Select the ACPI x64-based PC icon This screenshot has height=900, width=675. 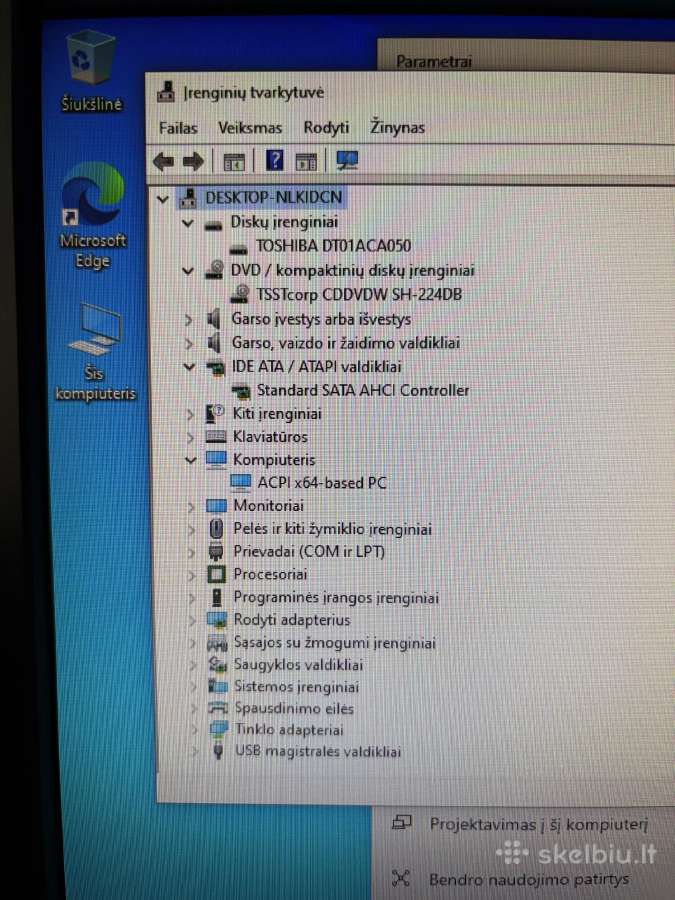click(x=241, y=483)
